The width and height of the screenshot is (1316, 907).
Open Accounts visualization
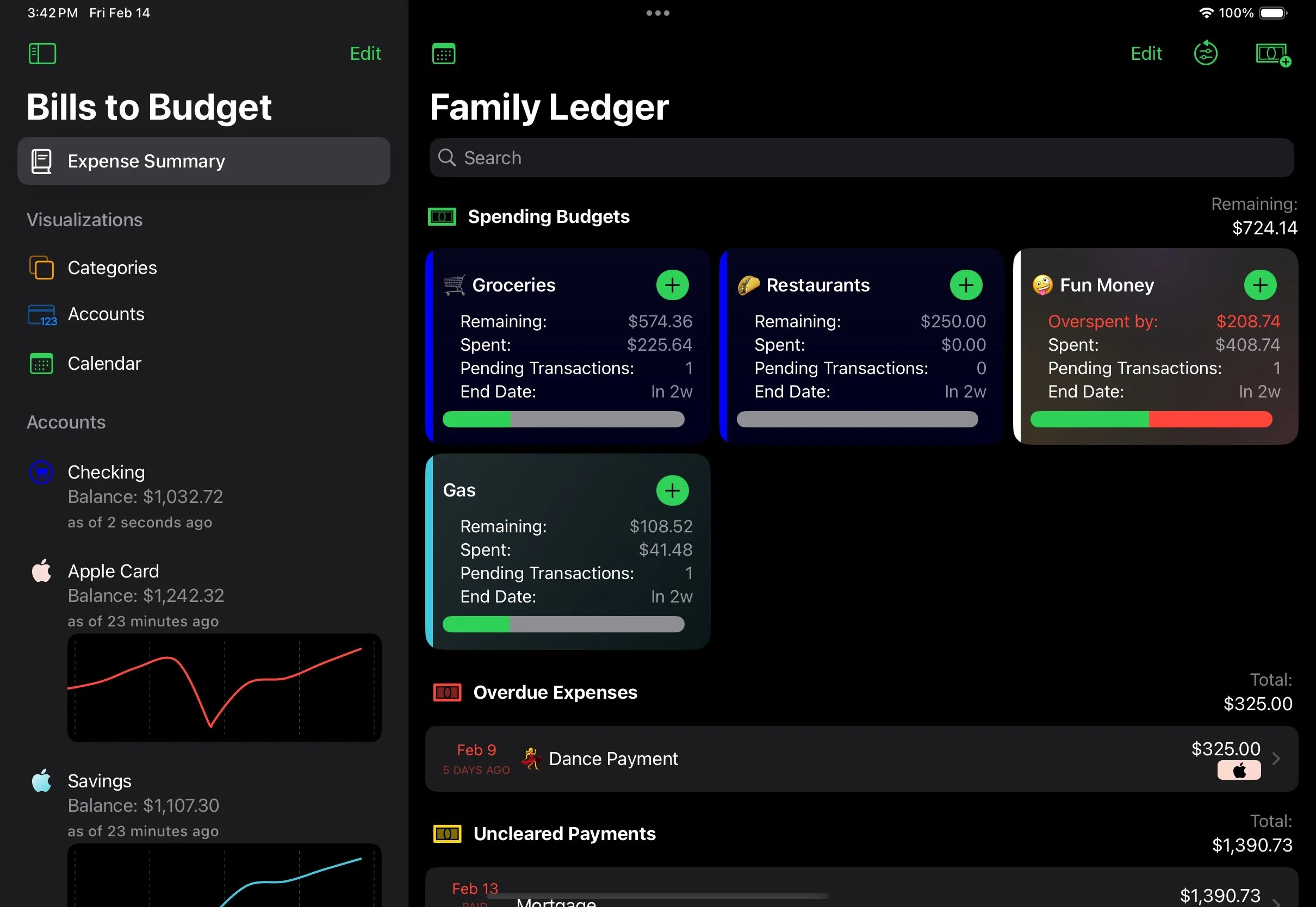tap(105, 314)
